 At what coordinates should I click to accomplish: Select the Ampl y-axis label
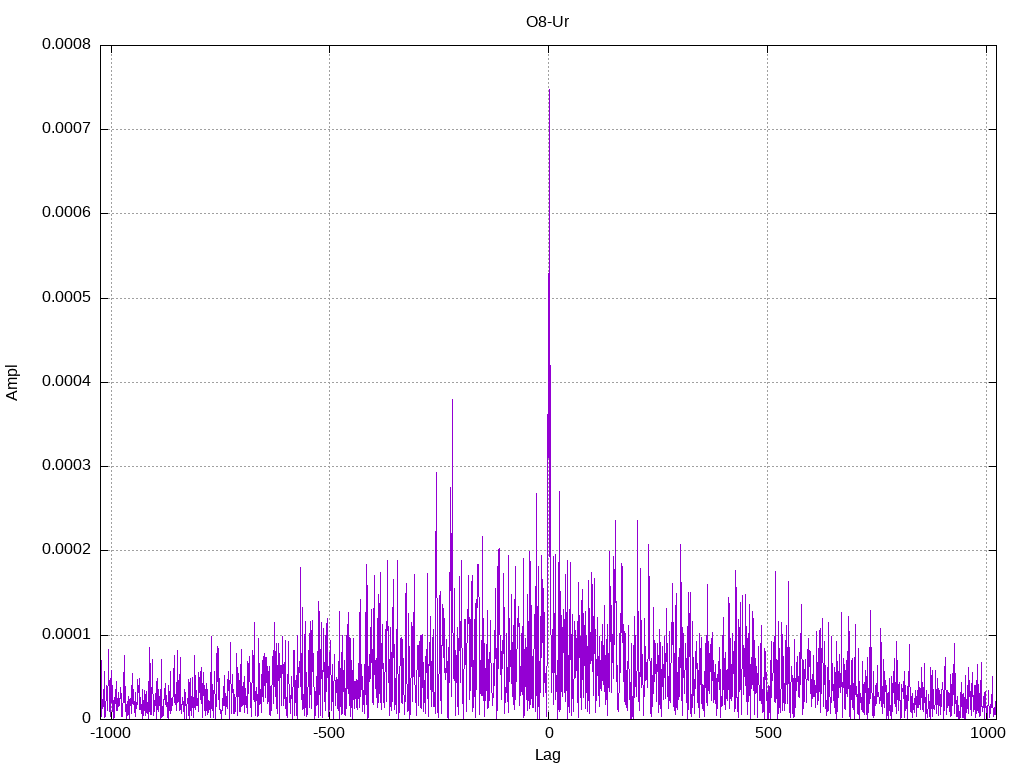(12, 382)
